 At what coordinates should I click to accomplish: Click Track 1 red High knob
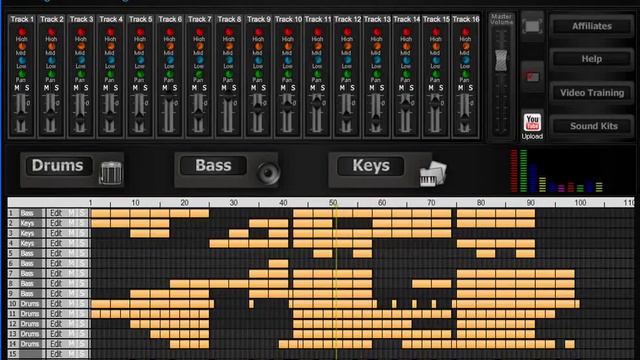22,31
